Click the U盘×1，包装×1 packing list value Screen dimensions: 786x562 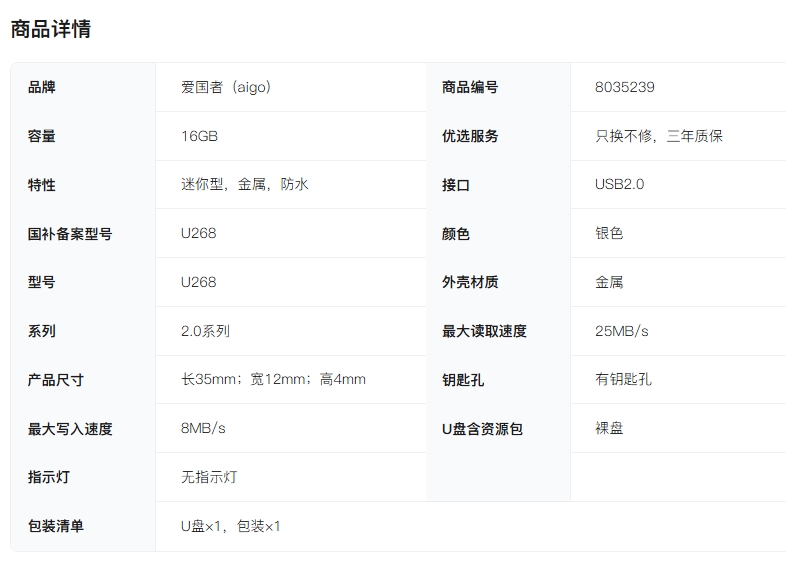(230, 526)
